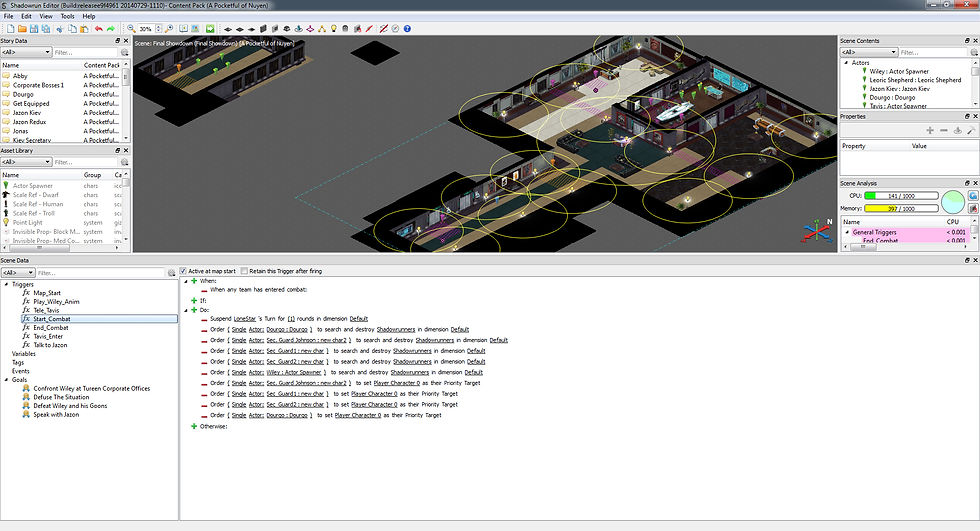
Task: Click the Scene Data filter input field
Action: 101,273
